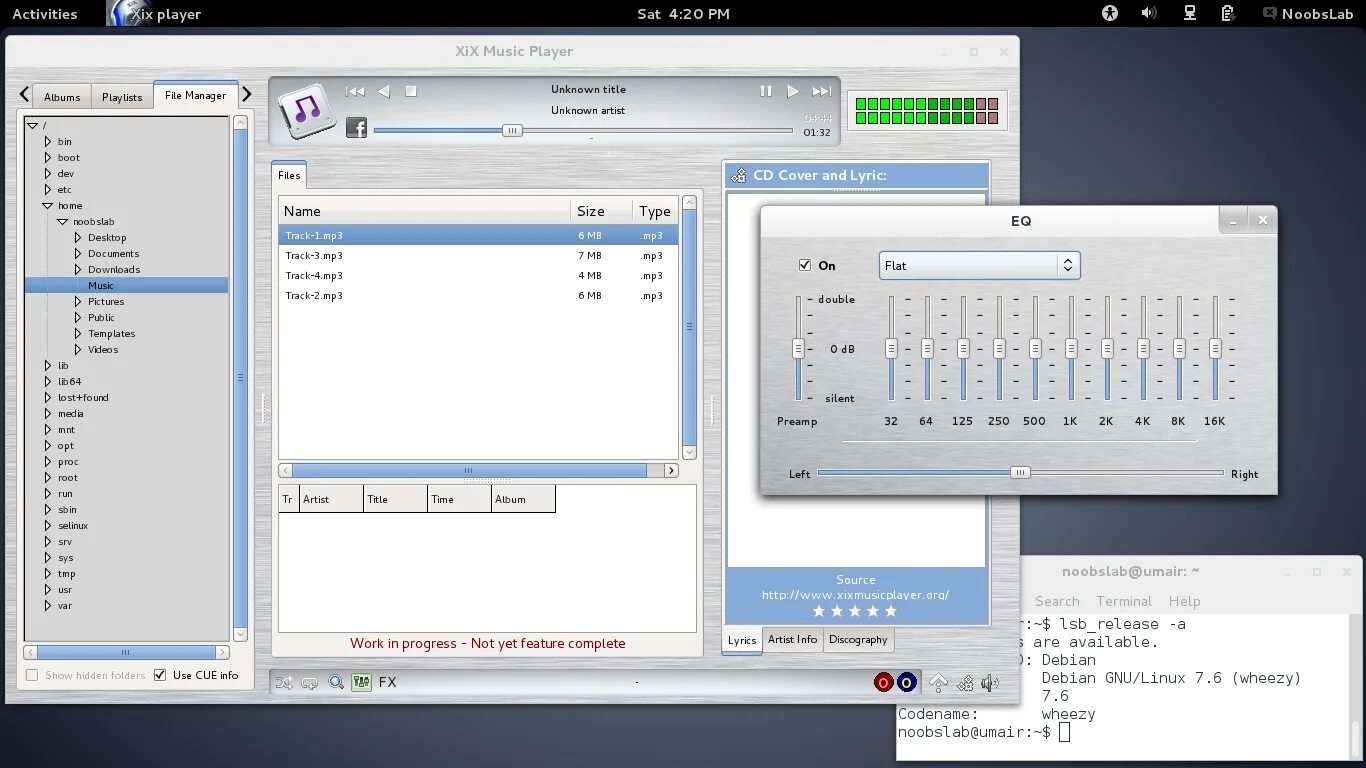Open the Help menu in terminal window
1366x768 pixels.
pos(1184,601)
